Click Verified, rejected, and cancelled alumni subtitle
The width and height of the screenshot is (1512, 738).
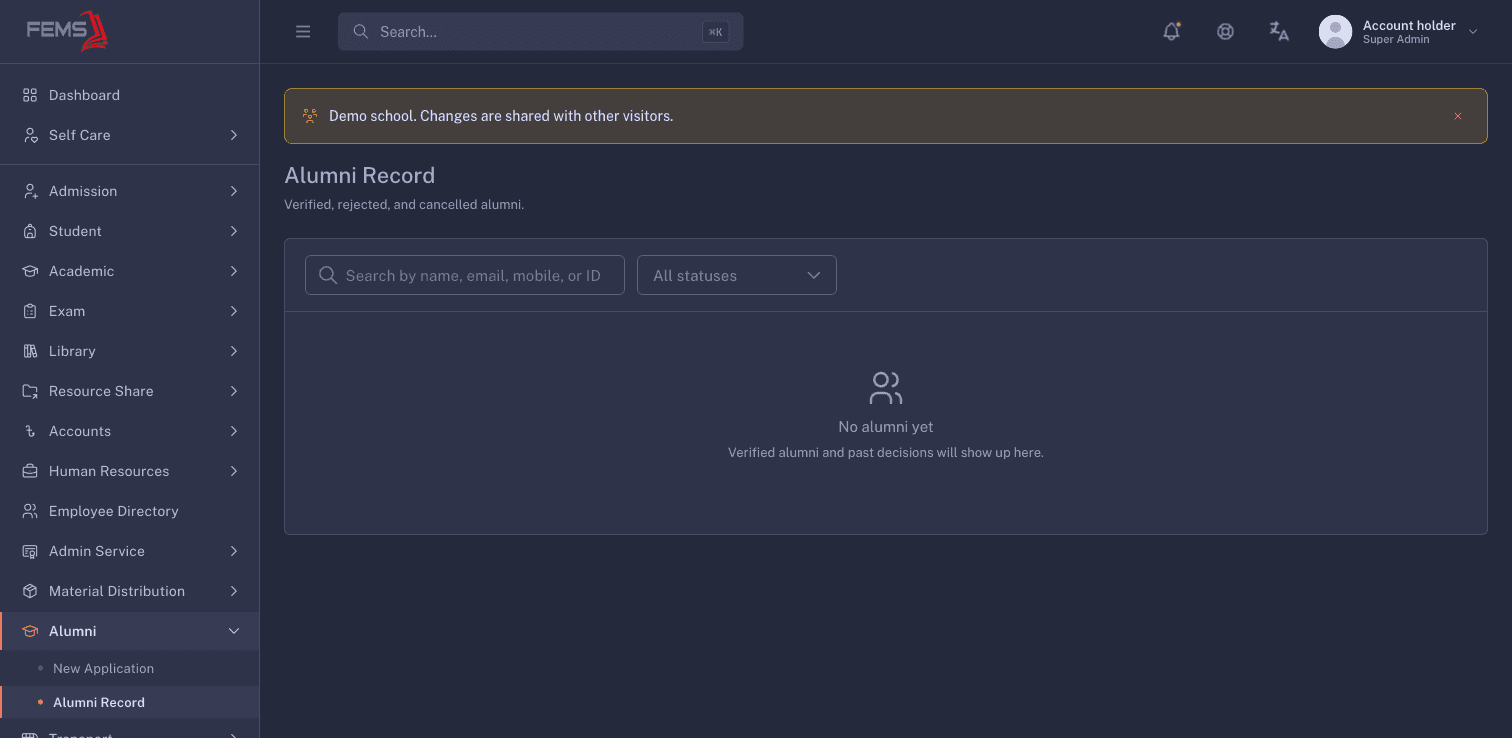[x=404, y=205]
